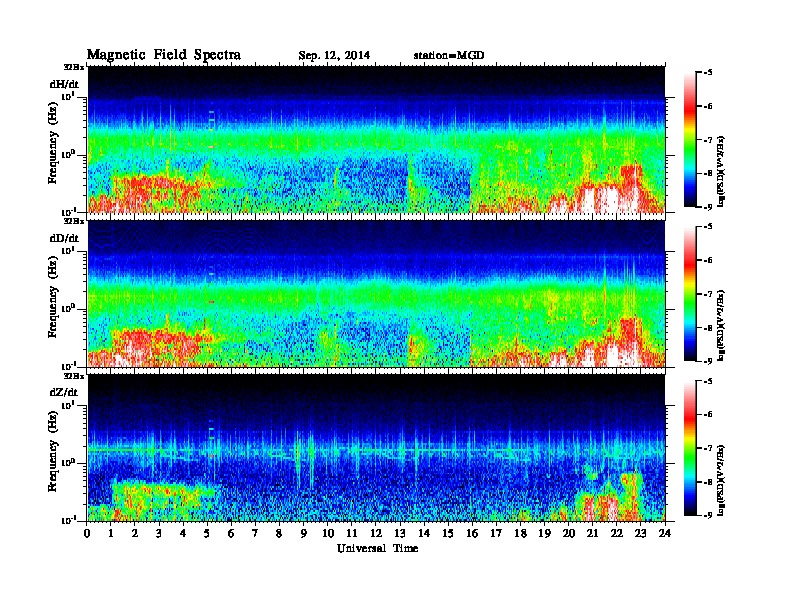Click the "32Hz" top frequency label of dH/dt panel

[74, 67]
